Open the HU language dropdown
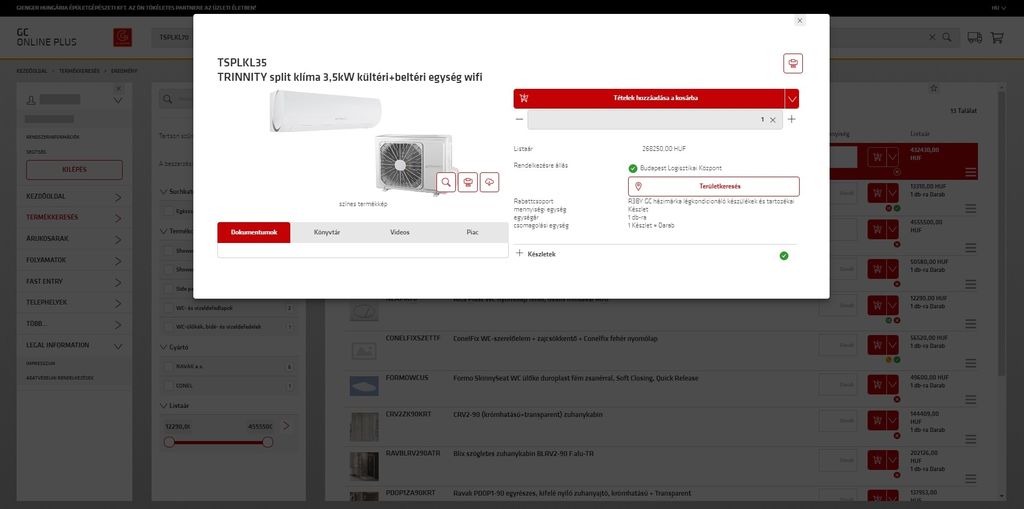 pos(999,8)
